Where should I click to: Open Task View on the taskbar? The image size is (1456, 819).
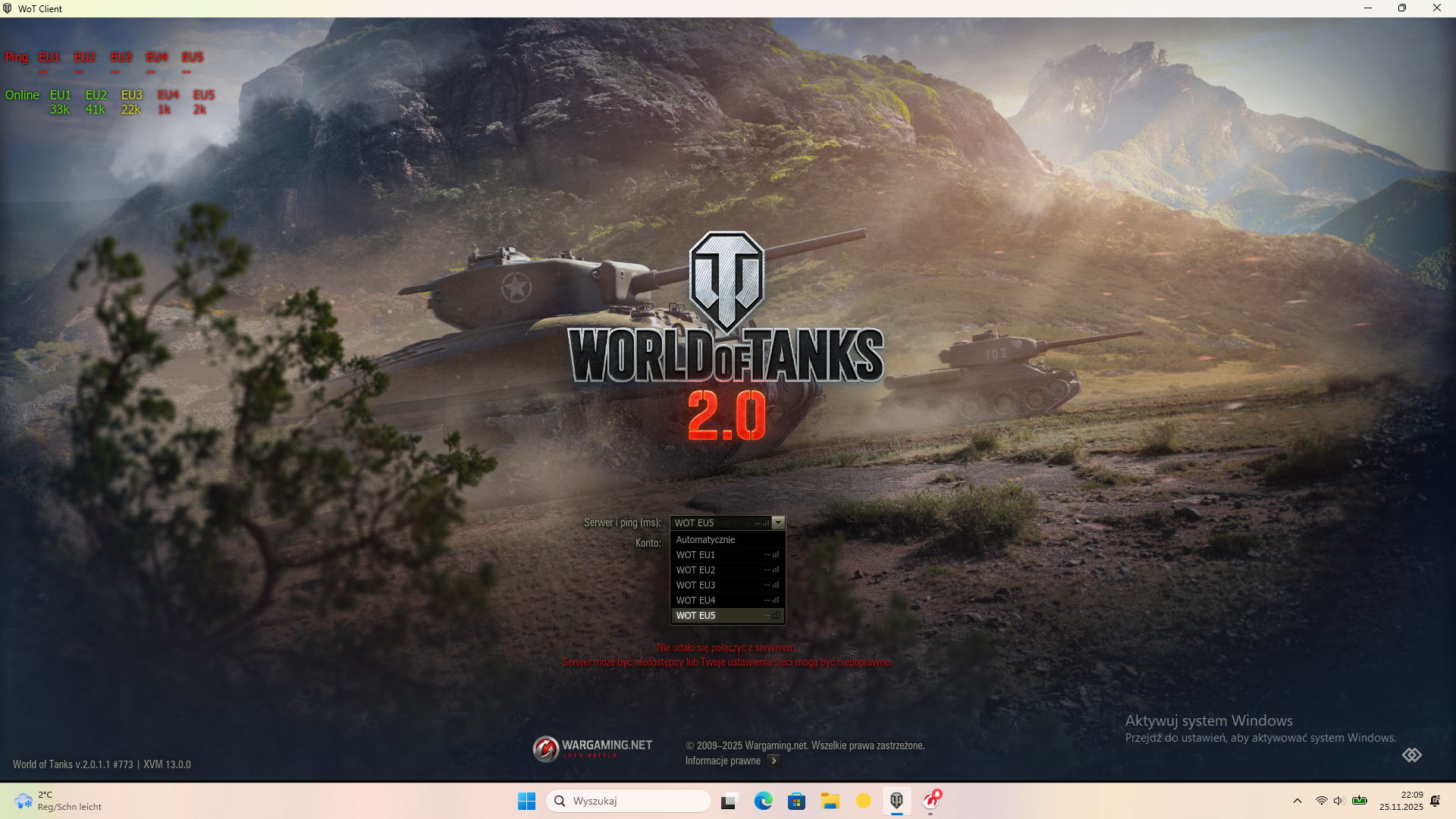pyautogui.click(x=730, y=801)
